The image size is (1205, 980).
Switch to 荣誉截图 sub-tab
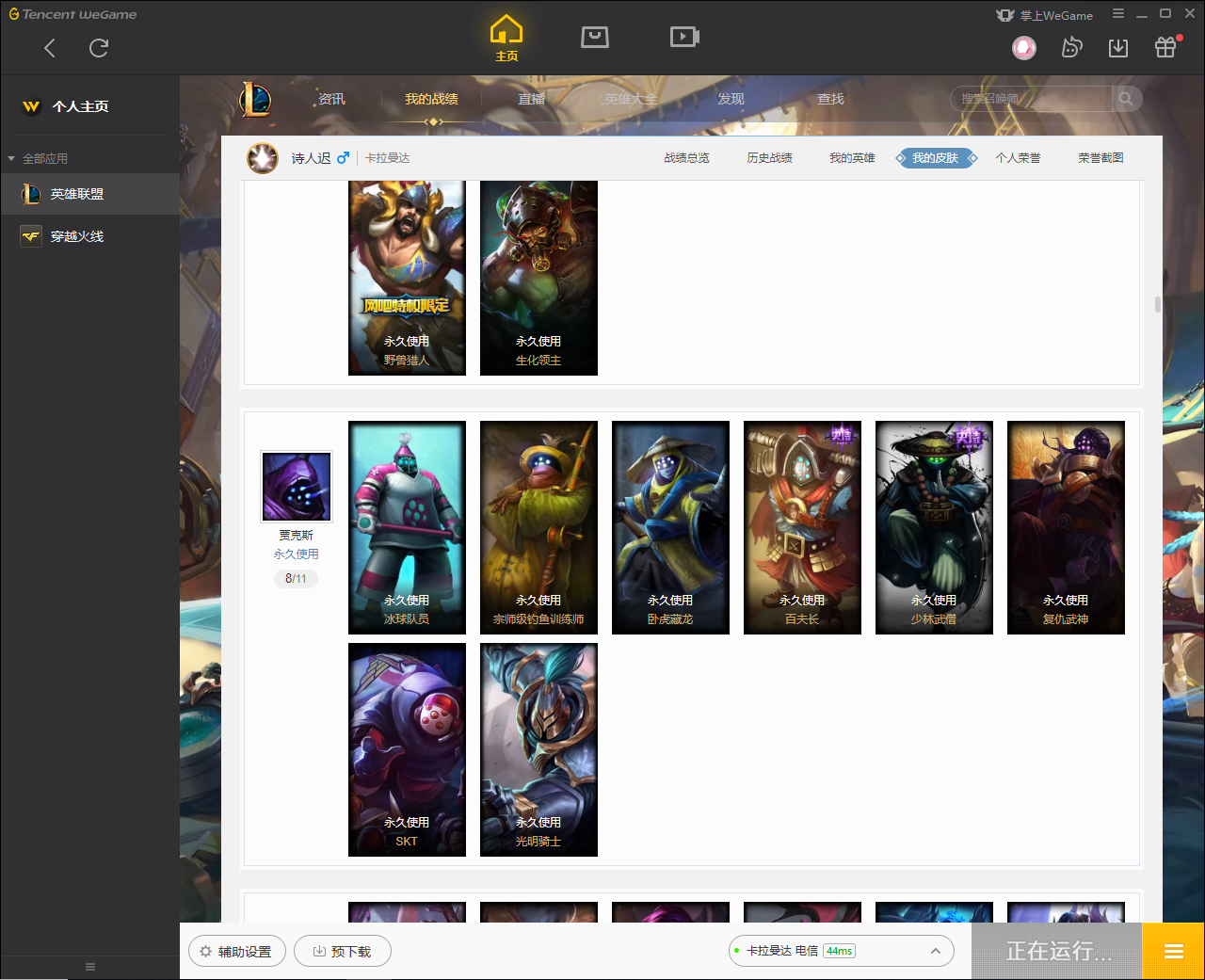tap(1101, 158)
